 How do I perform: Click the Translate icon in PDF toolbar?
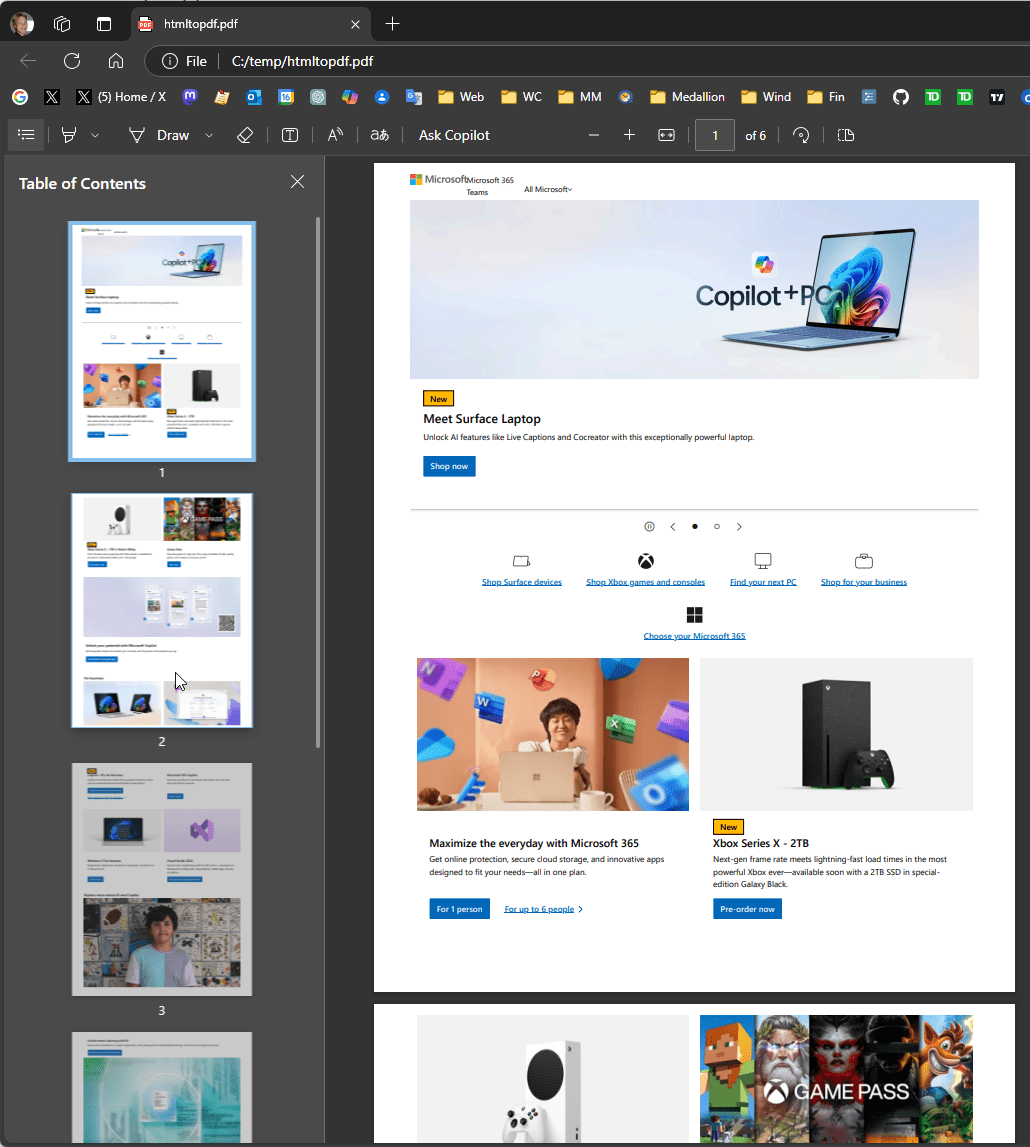(380, 135)
